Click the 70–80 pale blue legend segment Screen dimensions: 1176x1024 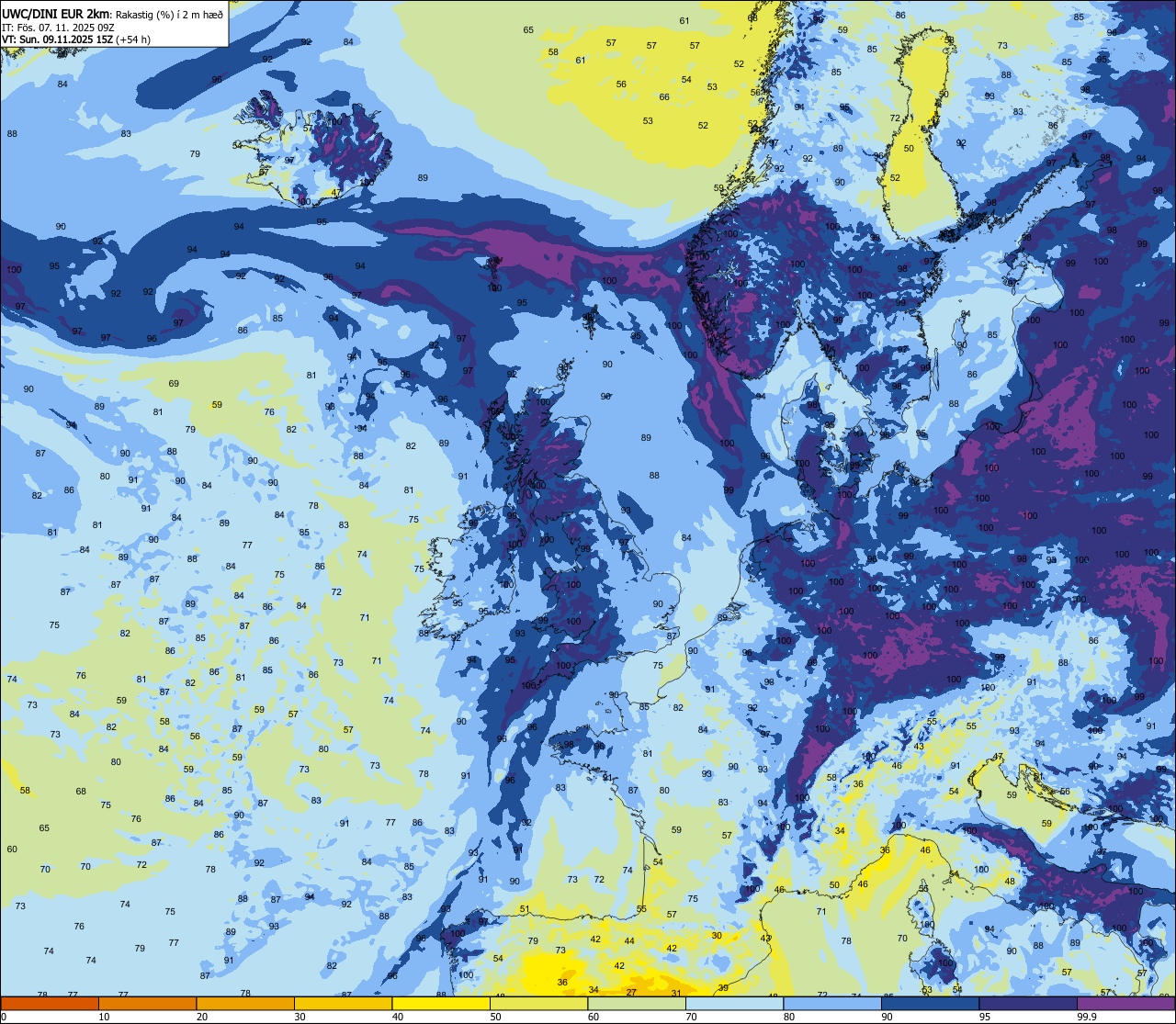[734, 1003]
